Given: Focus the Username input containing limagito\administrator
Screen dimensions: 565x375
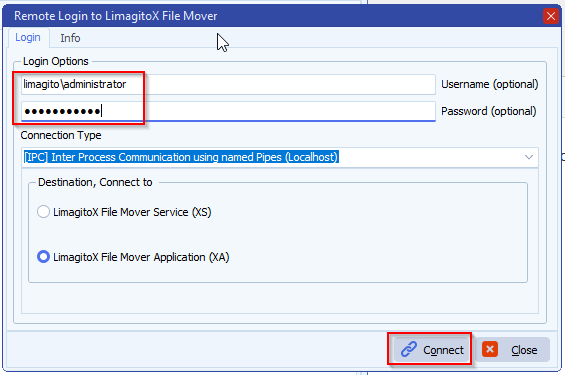Looking at the screenshot, I should [228, 84].
